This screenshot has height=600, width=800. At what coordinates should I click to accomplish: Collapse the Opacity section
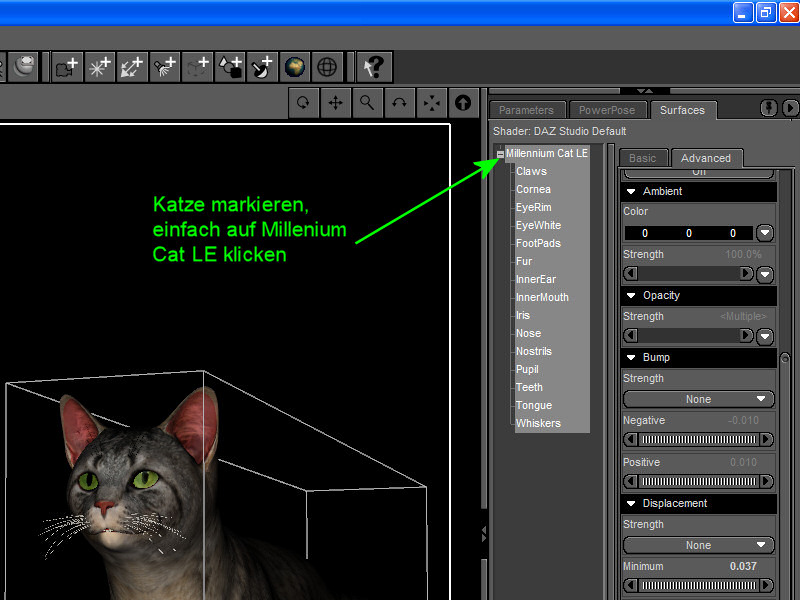click(631, 295)
